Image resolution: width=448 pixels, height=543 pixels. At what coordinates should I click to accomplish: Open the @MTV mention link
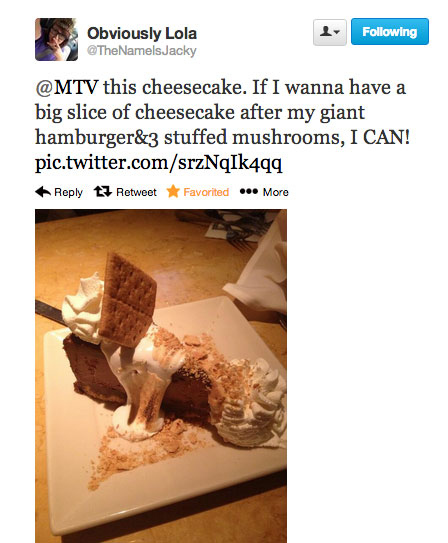pyautogui.click(x=67, y=87)
